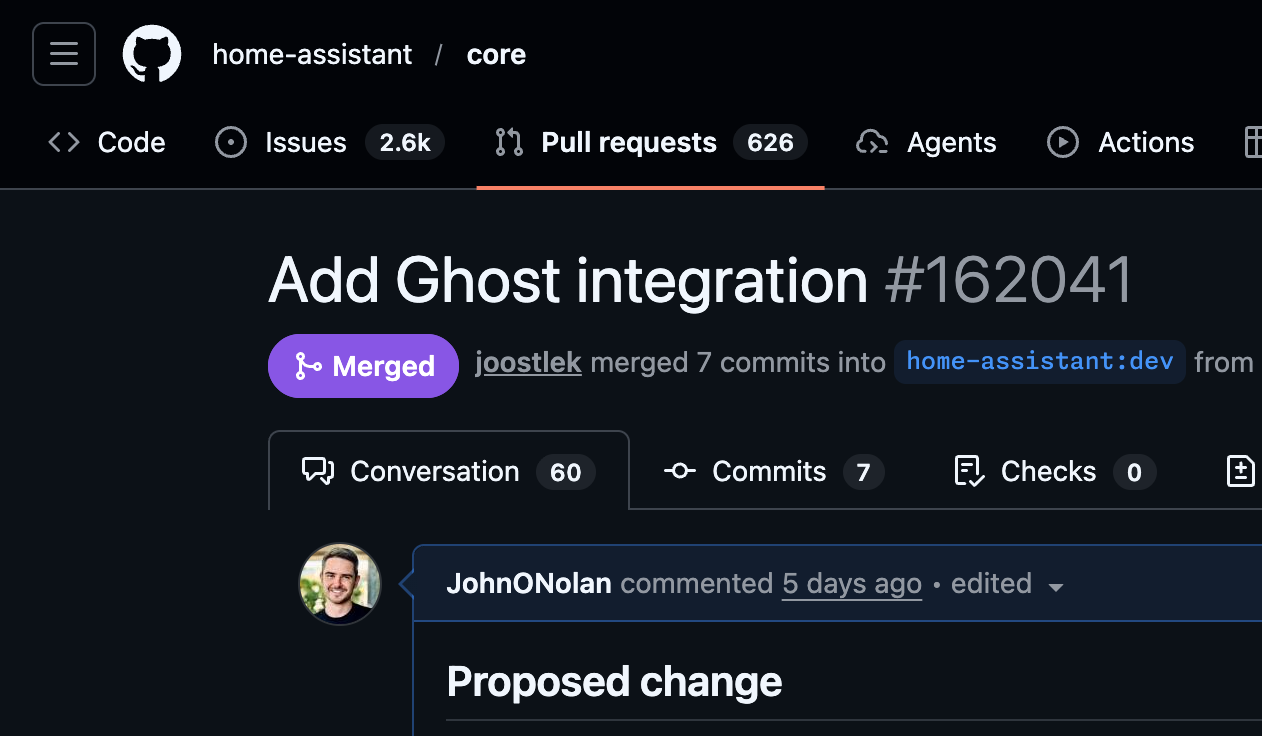Click the Pull requests branch icon
Screen dimensions: 1262x736
click(509, 143)
